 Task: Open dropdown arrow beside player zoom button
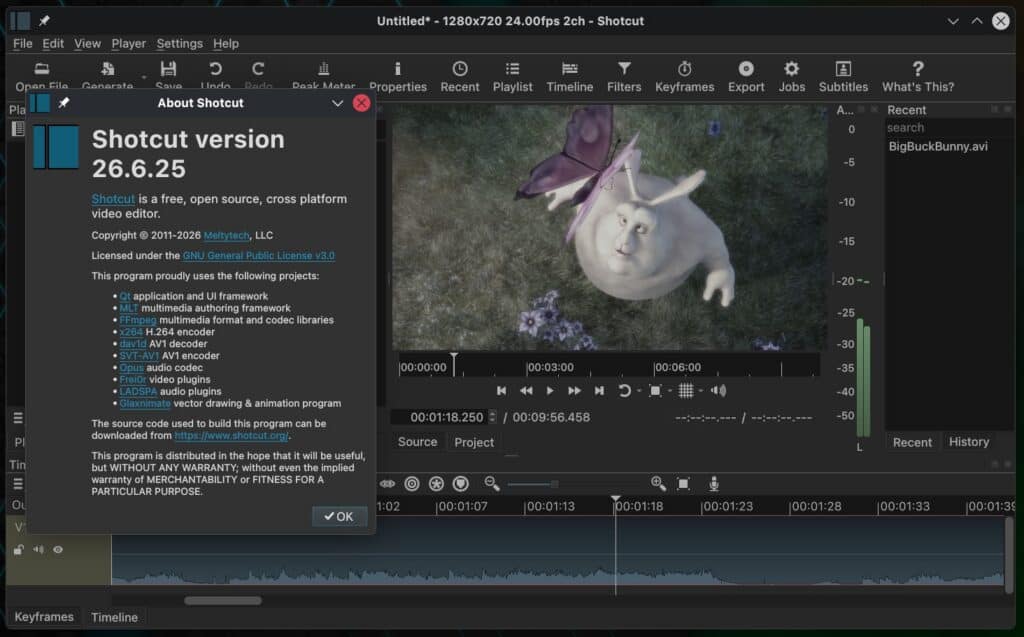coord(670,391)
